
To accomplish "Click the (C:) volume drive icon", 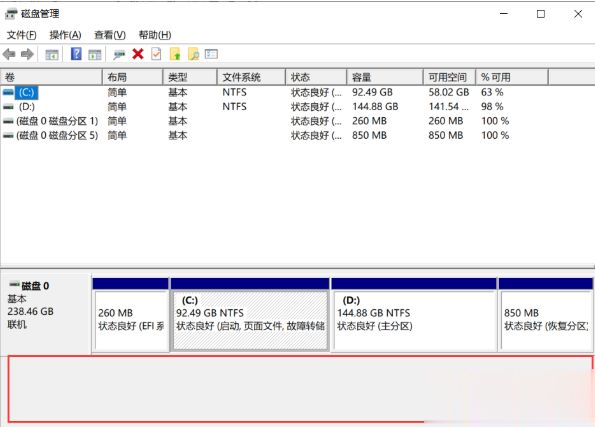I will point(8,92).
